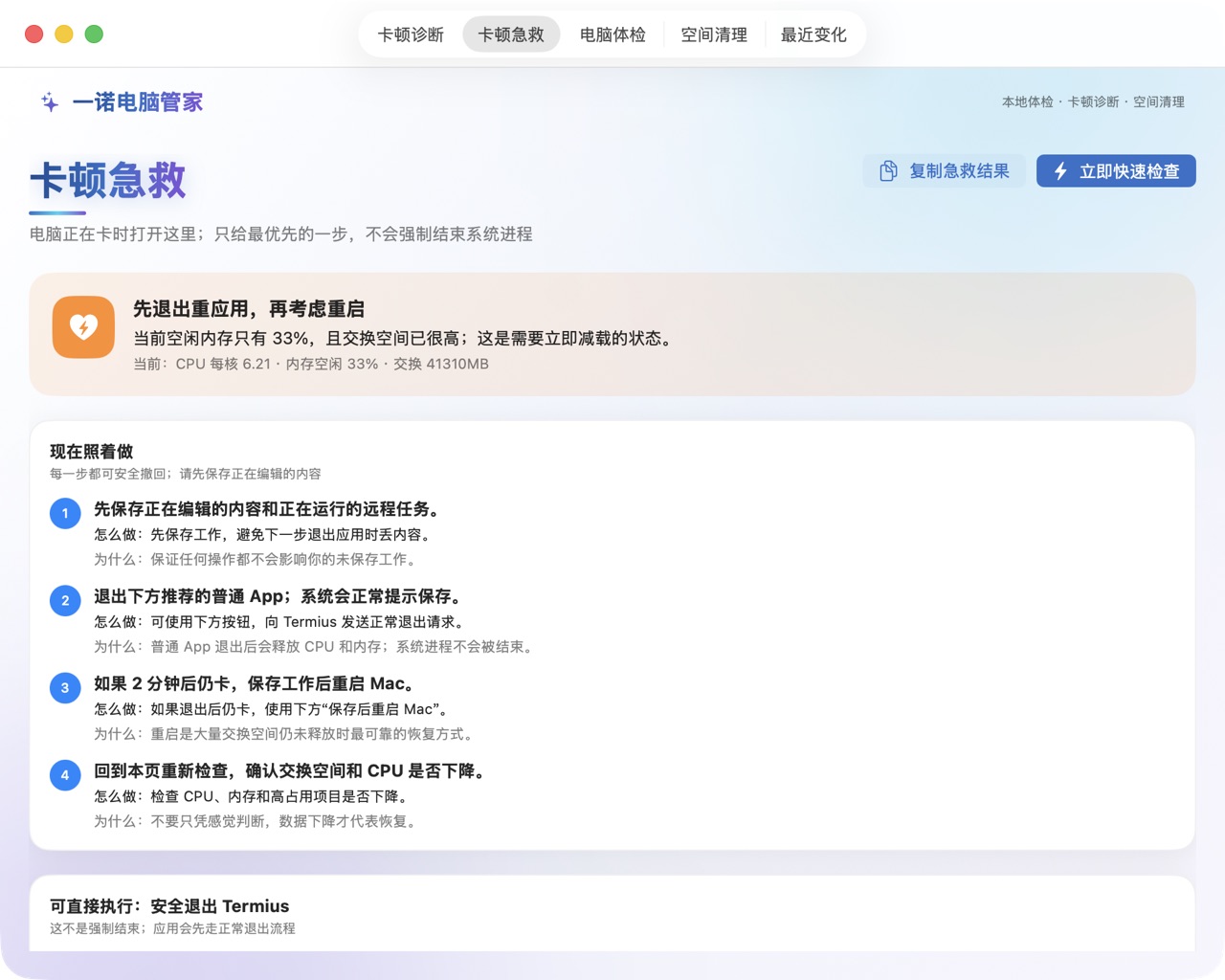1225x980 pixels.
Task: Click the orange heart bolt status icon
Action: tap(83, 327)
